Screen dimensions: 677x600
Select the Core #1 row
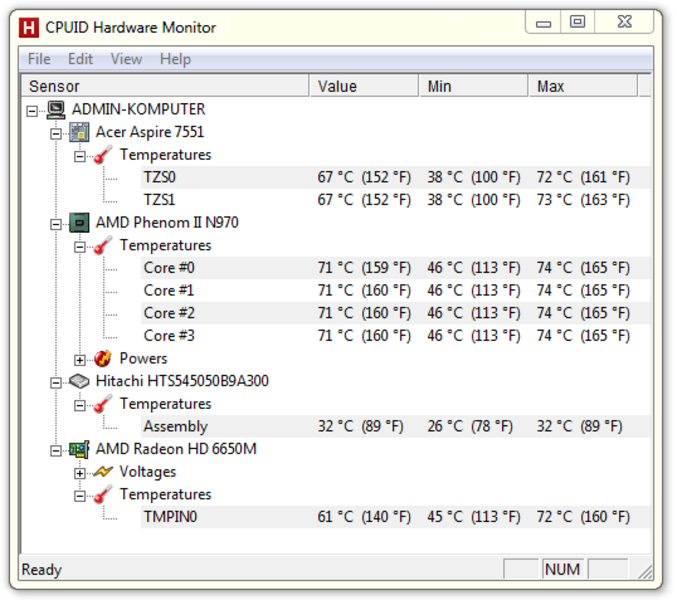(395, 291)
